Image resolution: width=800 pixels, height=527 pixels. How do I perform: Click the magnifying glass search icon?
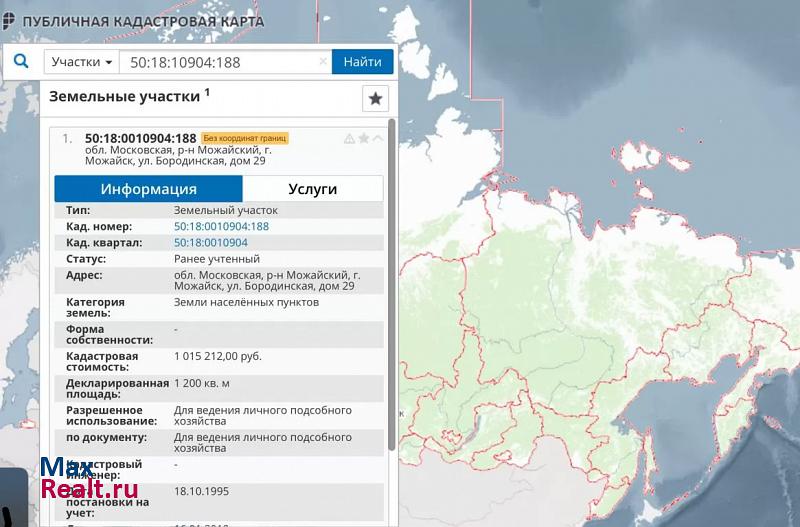pos(21,62)
